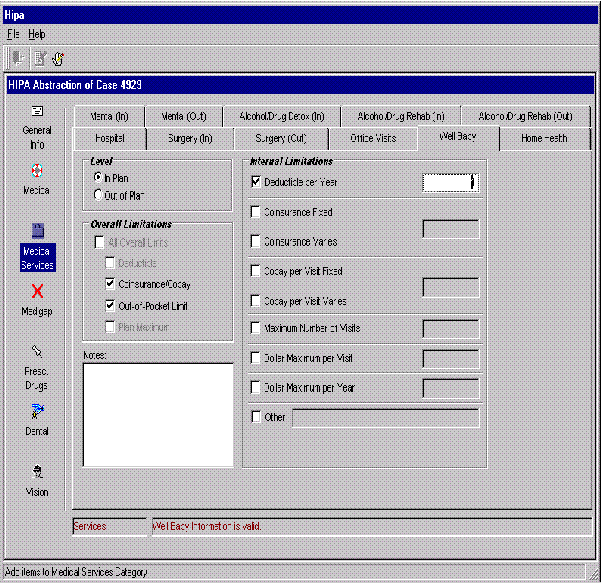601x584 pixels.
Task: Open the Help menu
Action: coord(37,34)
